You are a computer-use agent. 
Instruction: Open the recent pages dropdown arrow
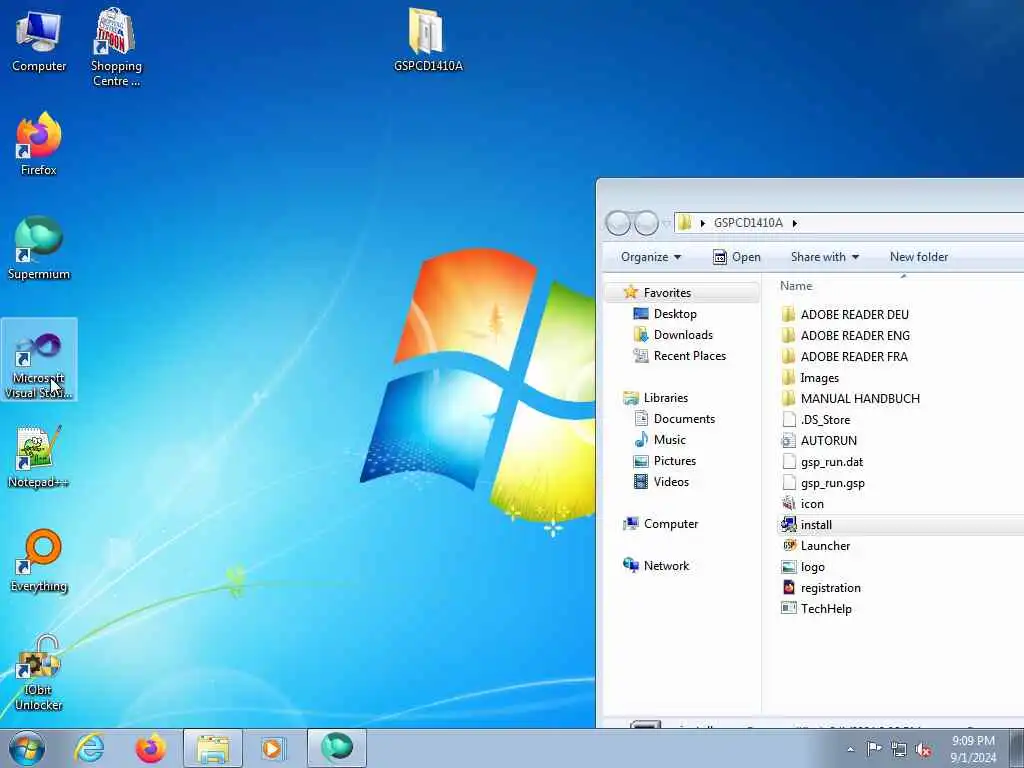coord(666,223)
